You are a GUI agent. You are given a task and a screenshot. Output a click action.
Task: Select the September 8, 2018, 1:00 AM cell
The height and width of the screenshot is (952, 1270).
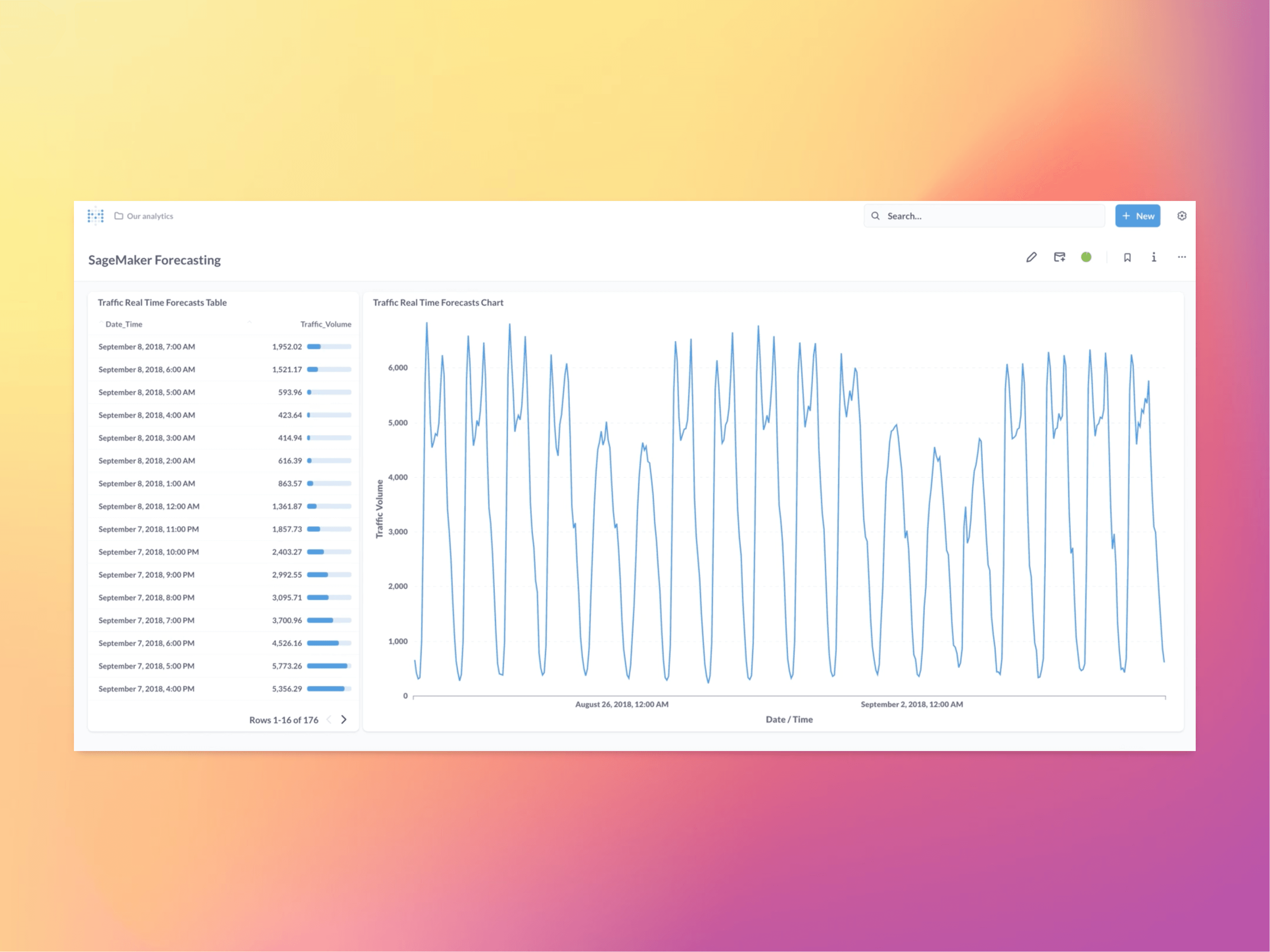[146, 484]
